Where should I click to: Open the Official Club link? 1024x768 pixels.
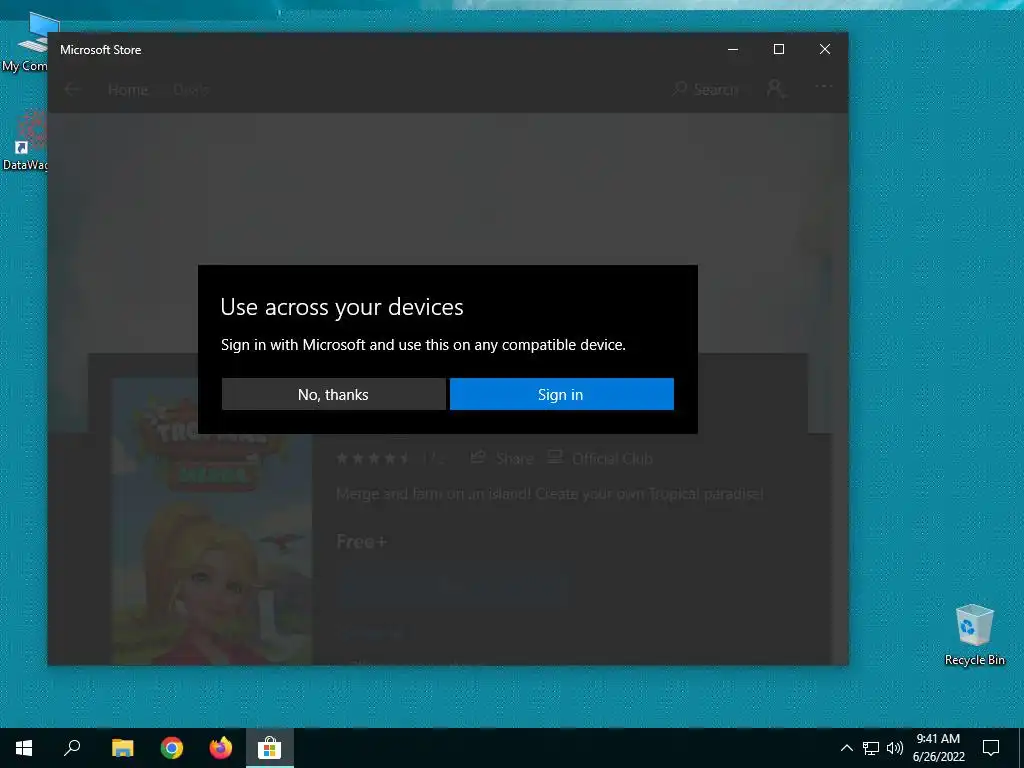tap(600, 458)
